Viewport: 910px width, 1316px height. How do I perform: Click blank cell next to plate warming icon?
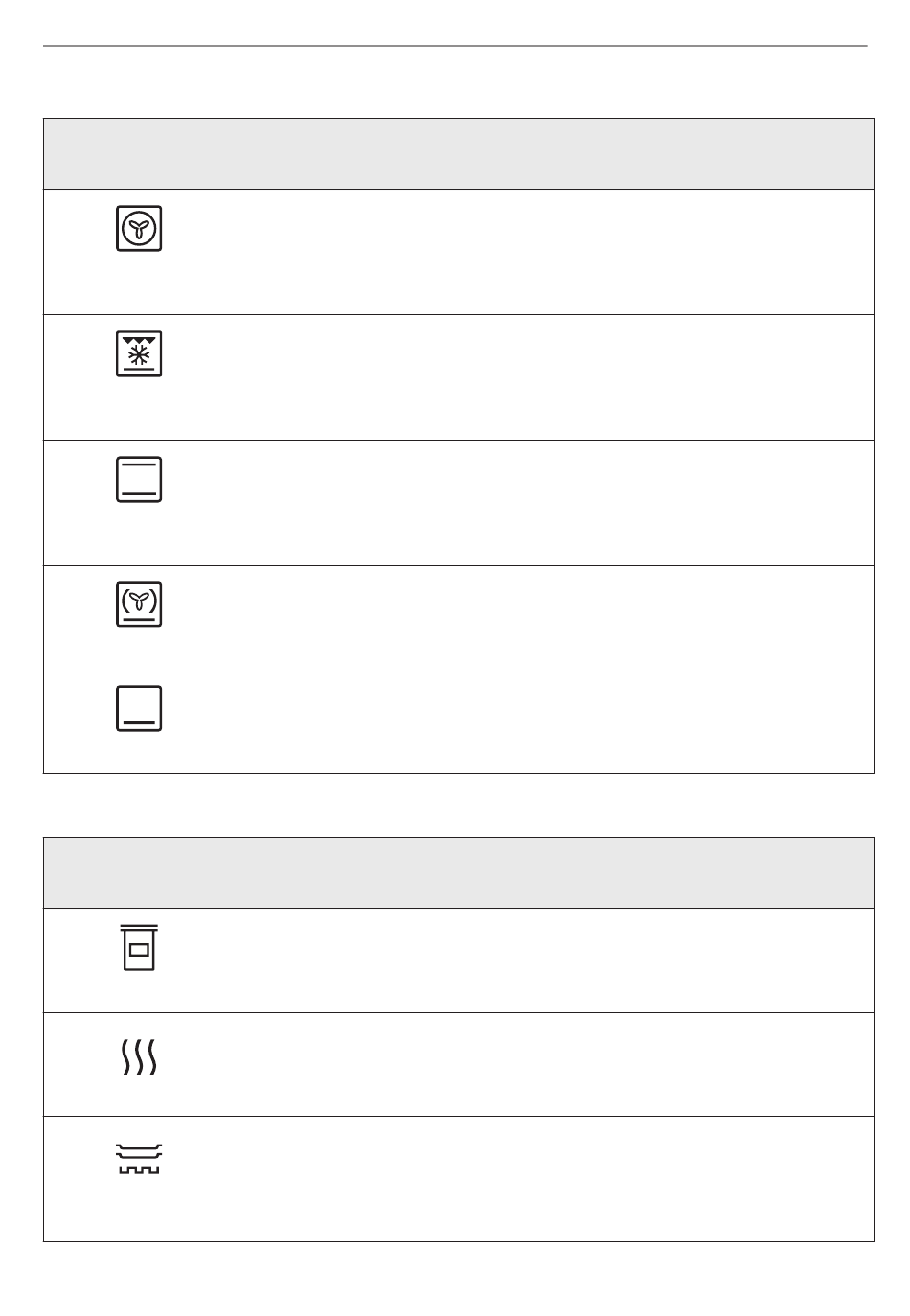coord(557,1179)
